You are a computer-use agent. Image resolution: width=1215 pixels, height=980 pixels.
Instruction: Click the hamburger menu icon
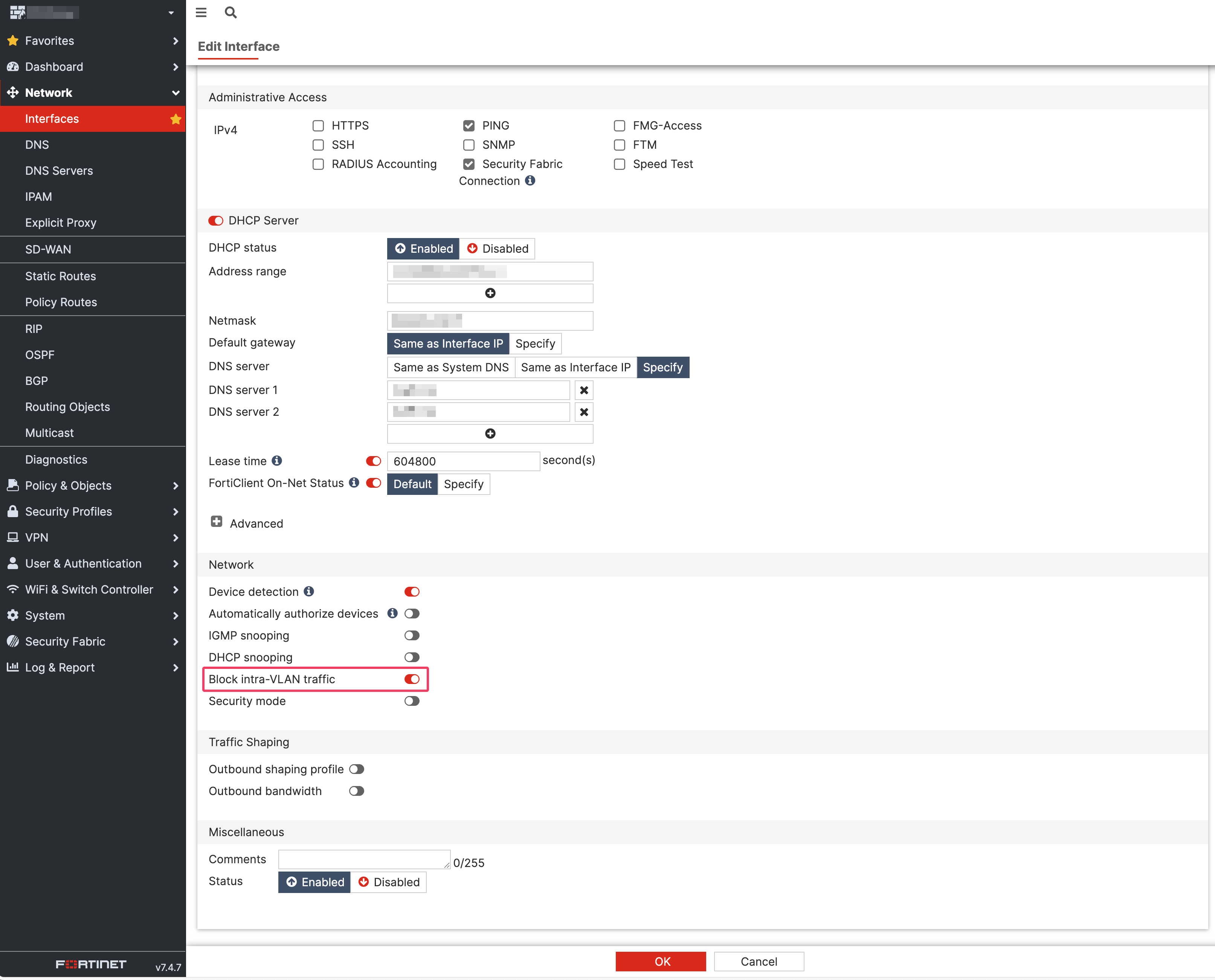[201, 12]
